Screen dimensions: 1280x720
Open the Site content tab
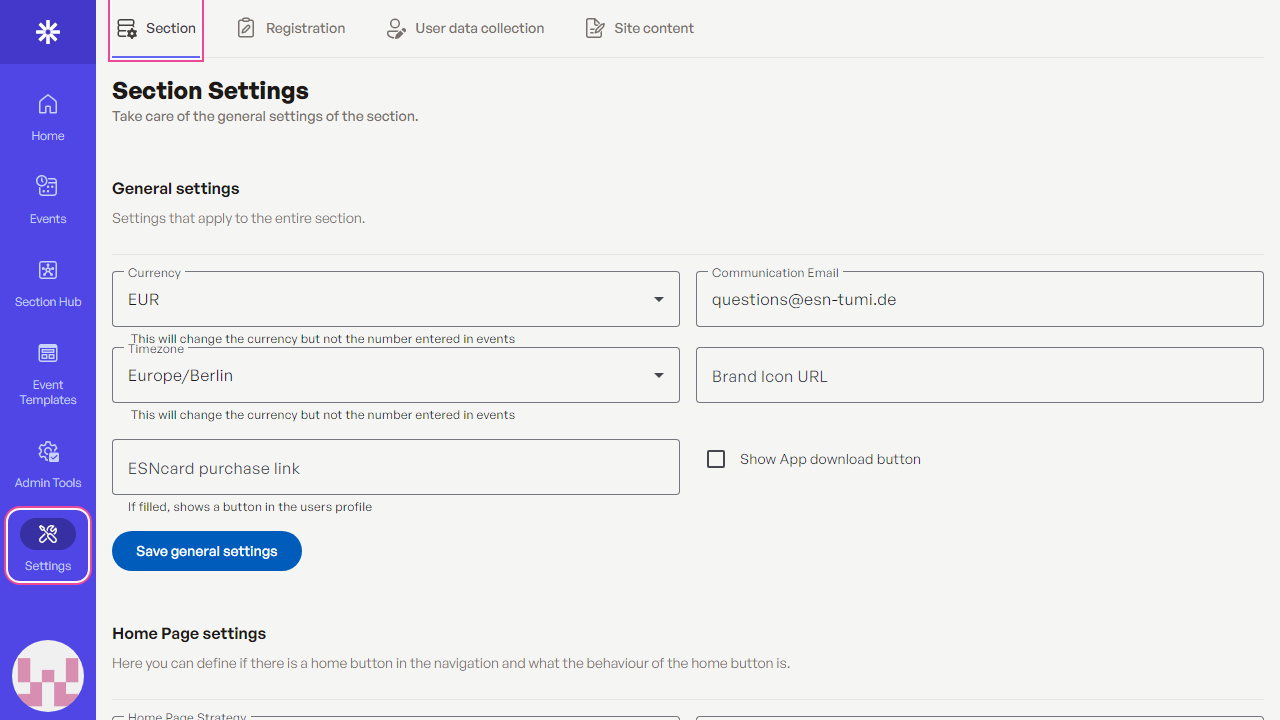pos(639,28)
